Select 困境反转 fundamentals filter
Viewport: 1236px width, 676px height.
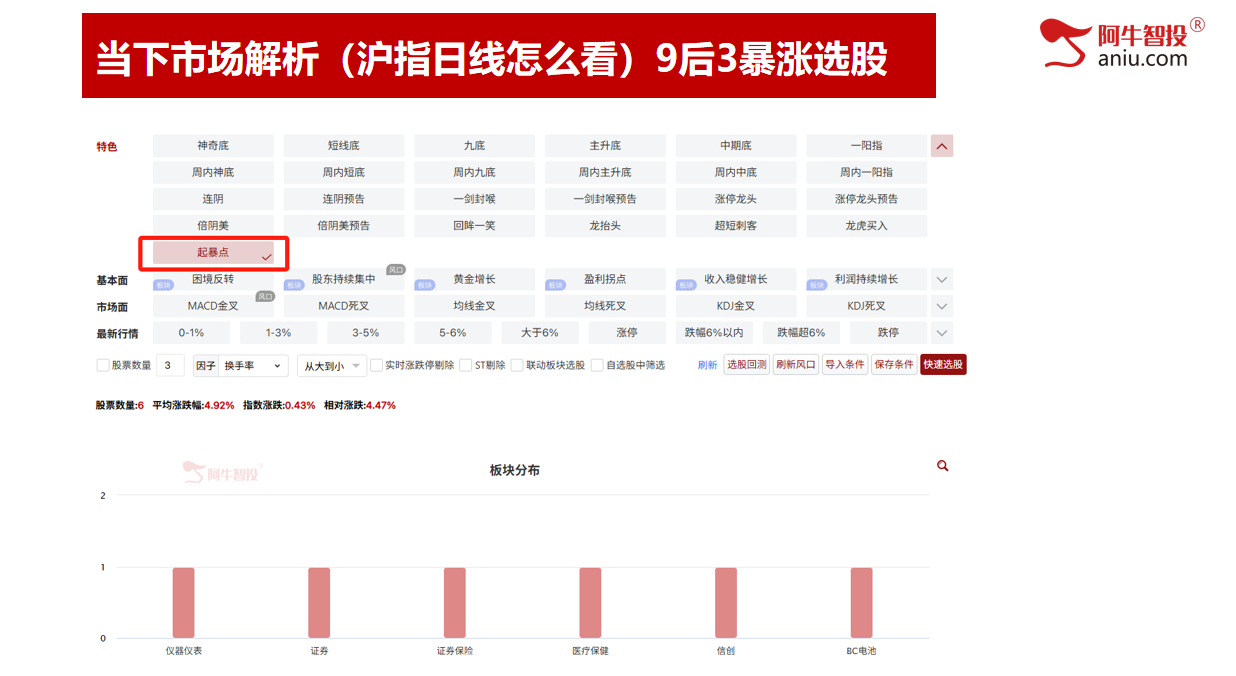213,279
